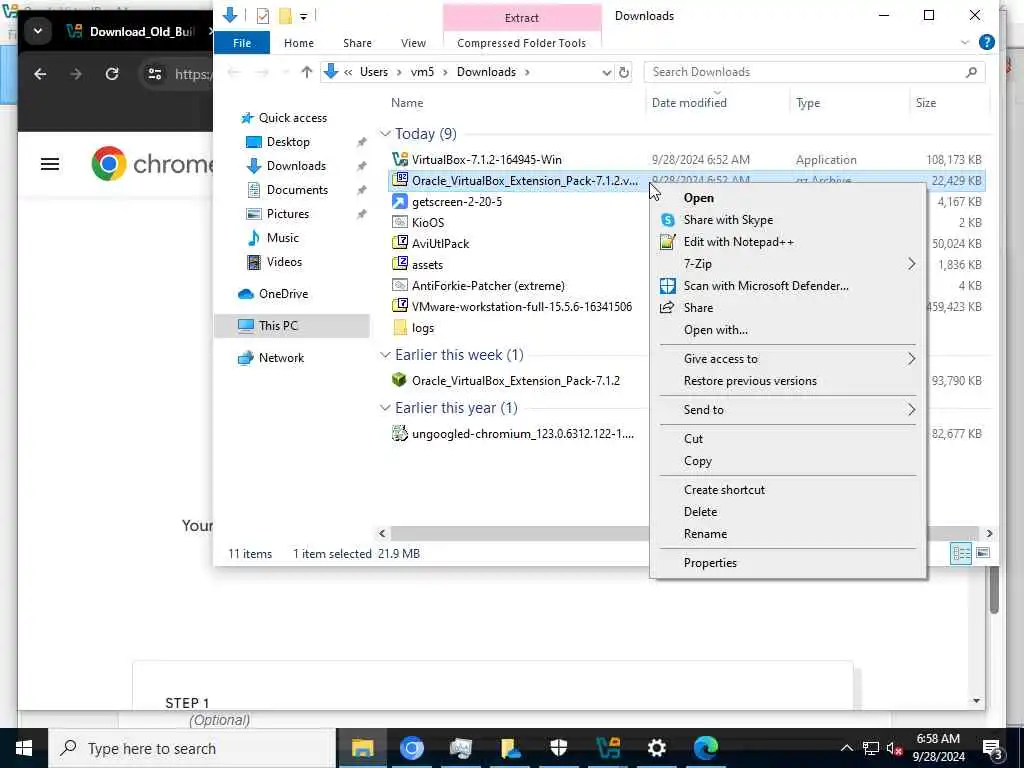Screen dimensions: 1024x768
Task: Refresh the Downloads folder view
Action: click(x=624, y=72)
